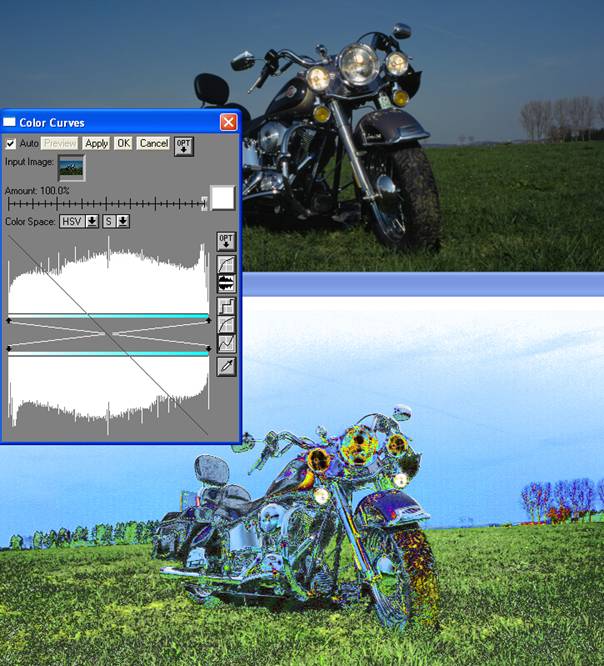Select the smooth curve mode icon
The width and height of the screenshot is (604, 666).
(226, 325)
